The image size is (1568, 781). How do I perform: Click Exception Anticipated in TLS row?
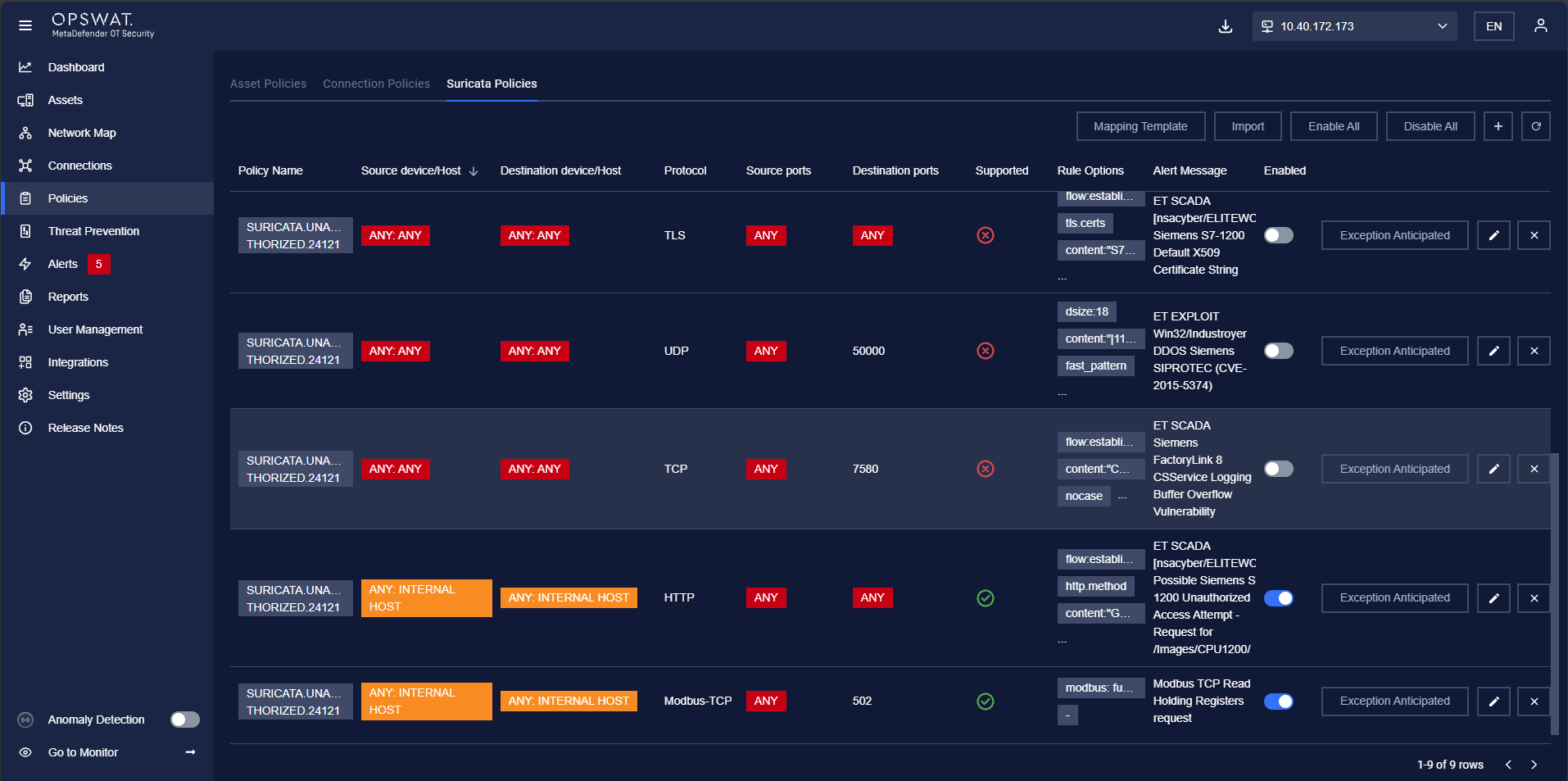[x=1395, y=235]
